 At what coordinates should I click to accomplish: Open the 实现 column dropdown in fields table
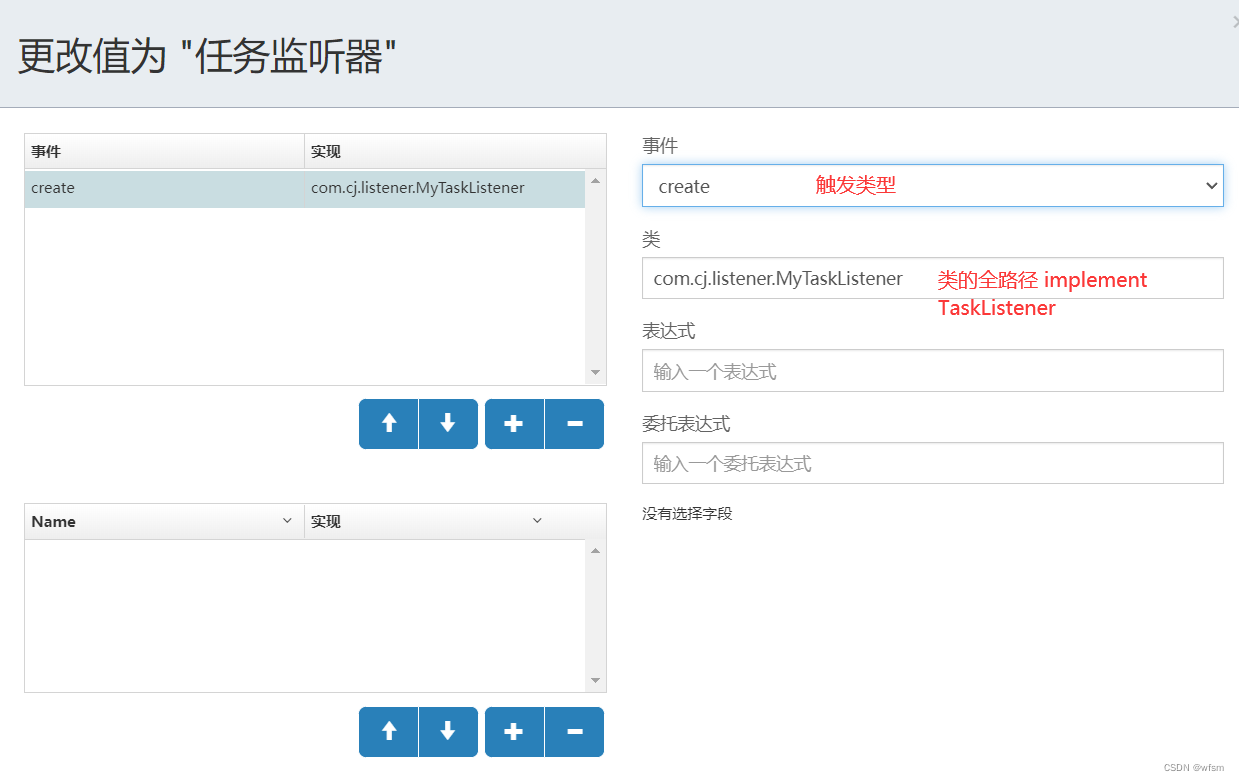pyautogui.click(x=538, y=520)
